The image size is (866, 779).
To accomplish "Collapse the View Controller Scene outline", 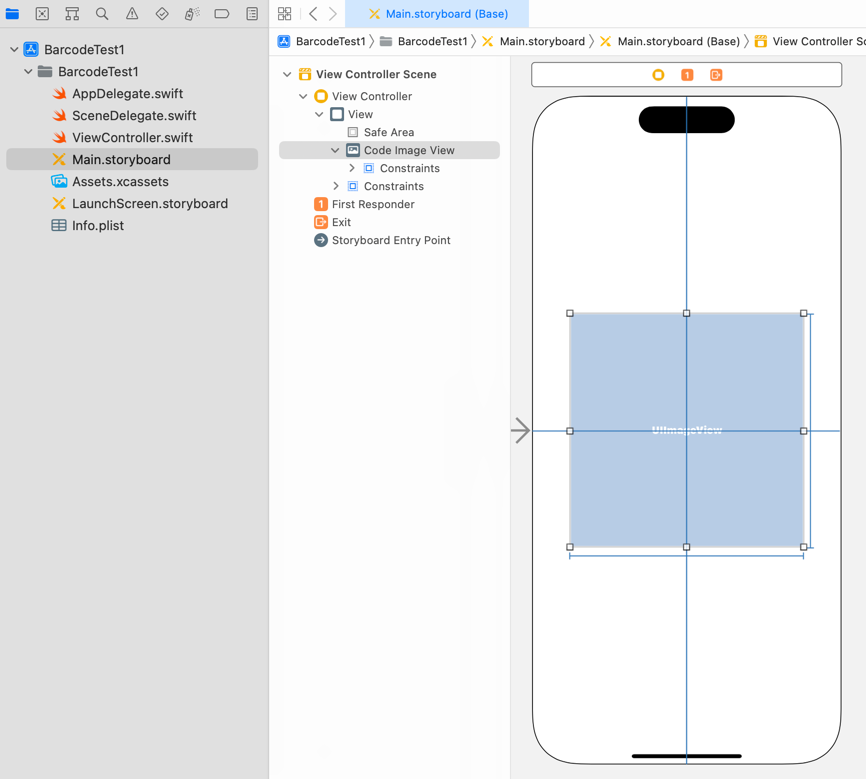I will pyautogui.click(x=287, y=74).
